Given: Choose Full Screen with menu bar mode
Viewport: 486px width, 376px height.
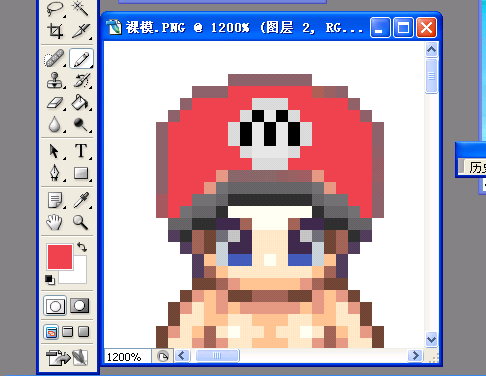Looking at the screenshot, I should click(x=68, y=332).
